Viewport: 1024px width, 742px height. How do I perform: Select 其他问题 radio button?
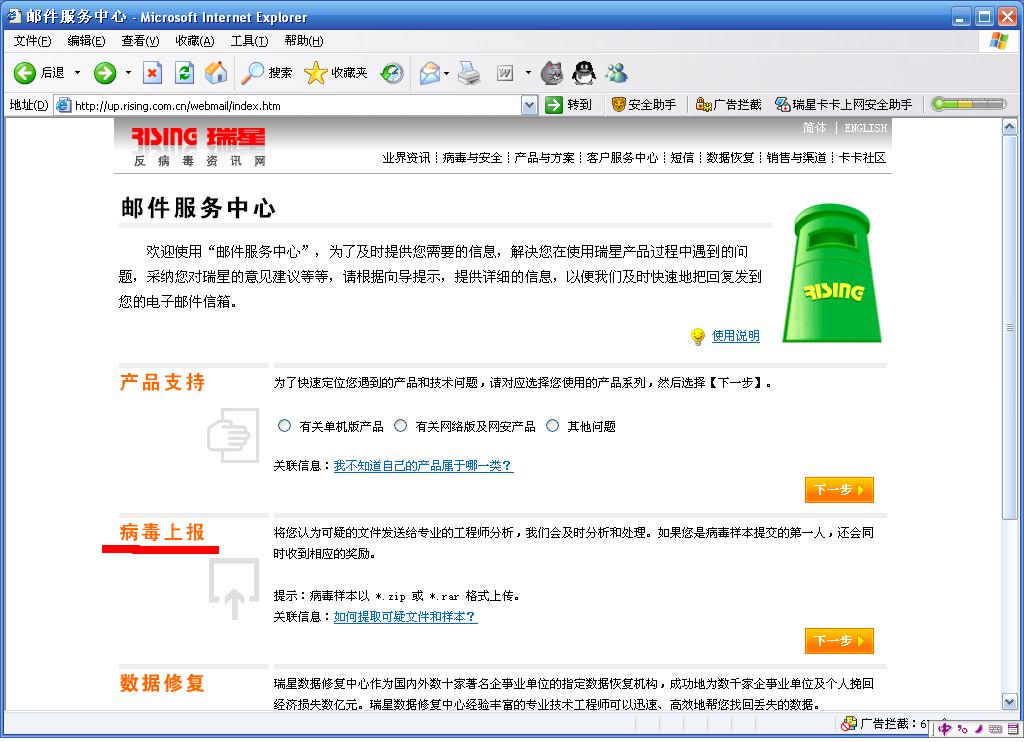pyautogui.click(x=552, y=426)
